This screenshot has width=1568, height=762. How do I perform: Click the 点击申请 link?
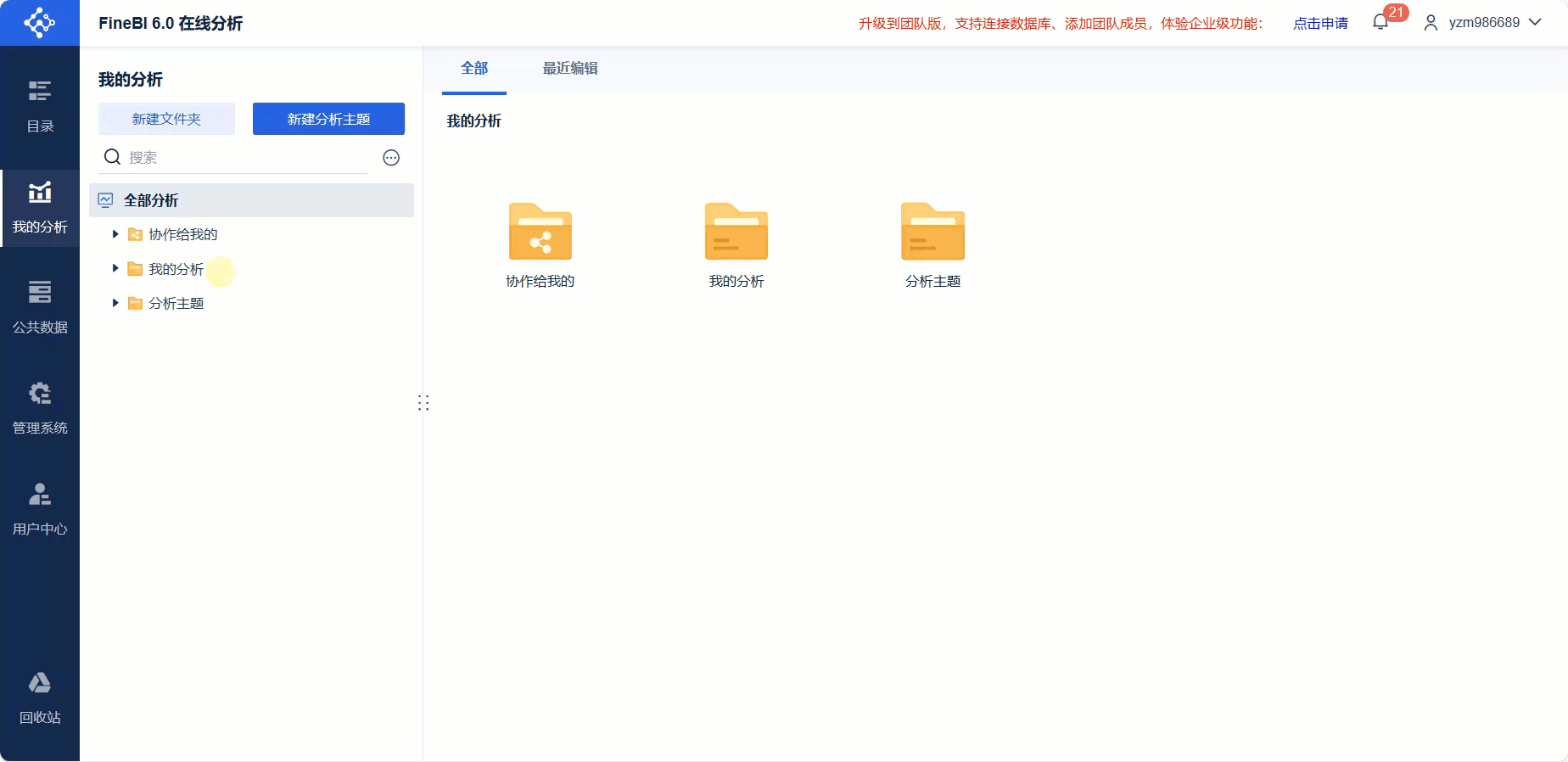coord(1320,24)
